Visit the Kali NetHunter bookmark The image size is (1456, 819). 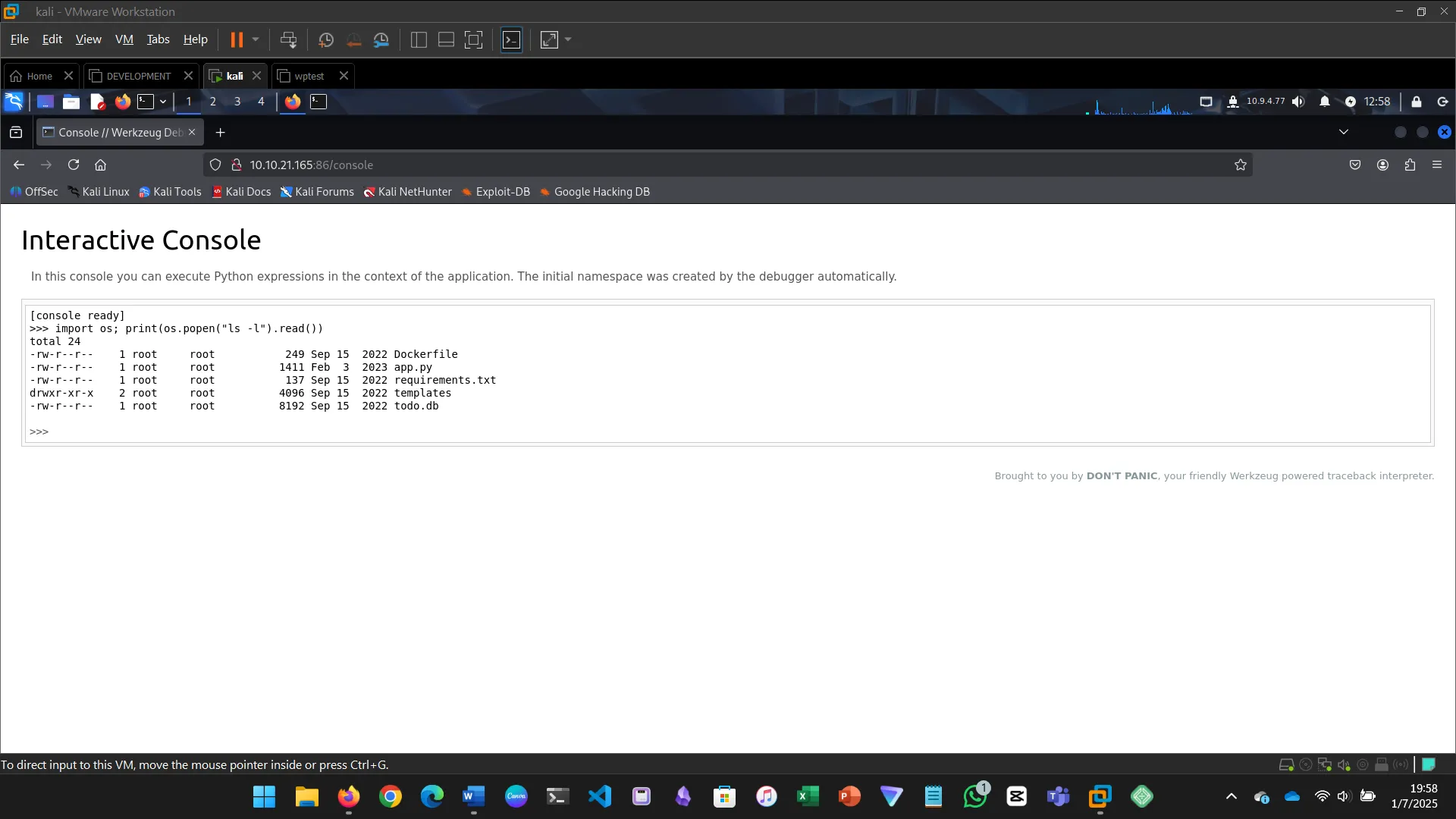407,192
